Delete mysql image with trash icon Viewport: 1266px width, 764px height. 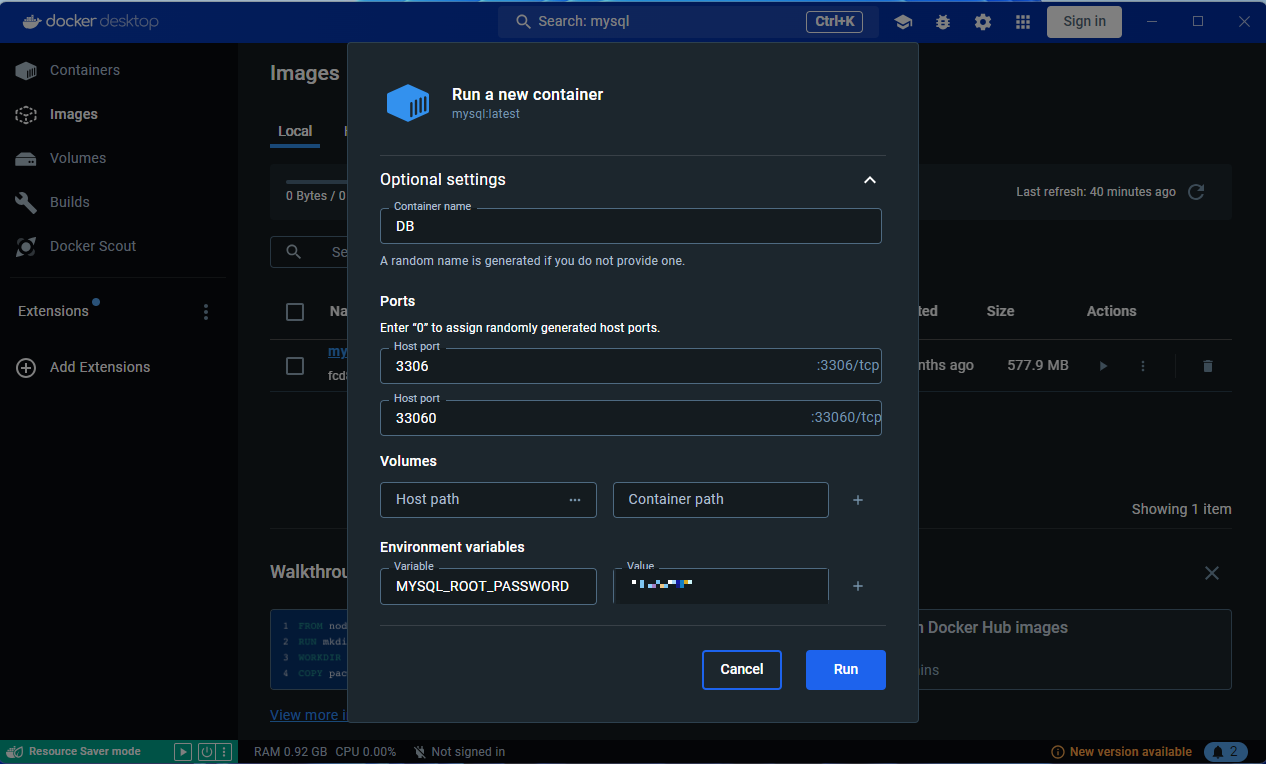tap(1207, 366)
